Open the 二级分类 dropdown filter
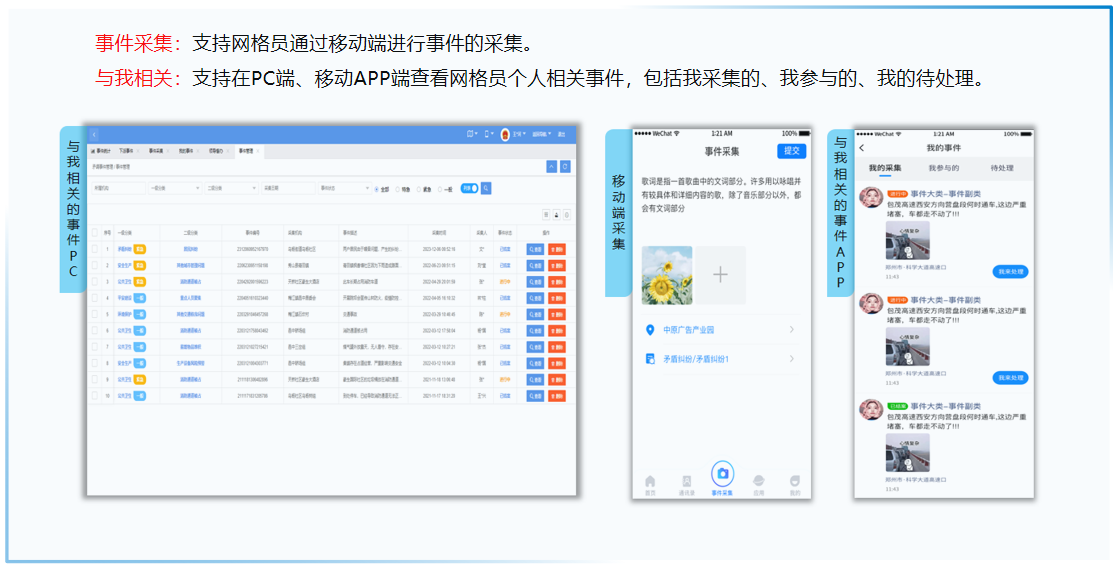 click(232, 187)
